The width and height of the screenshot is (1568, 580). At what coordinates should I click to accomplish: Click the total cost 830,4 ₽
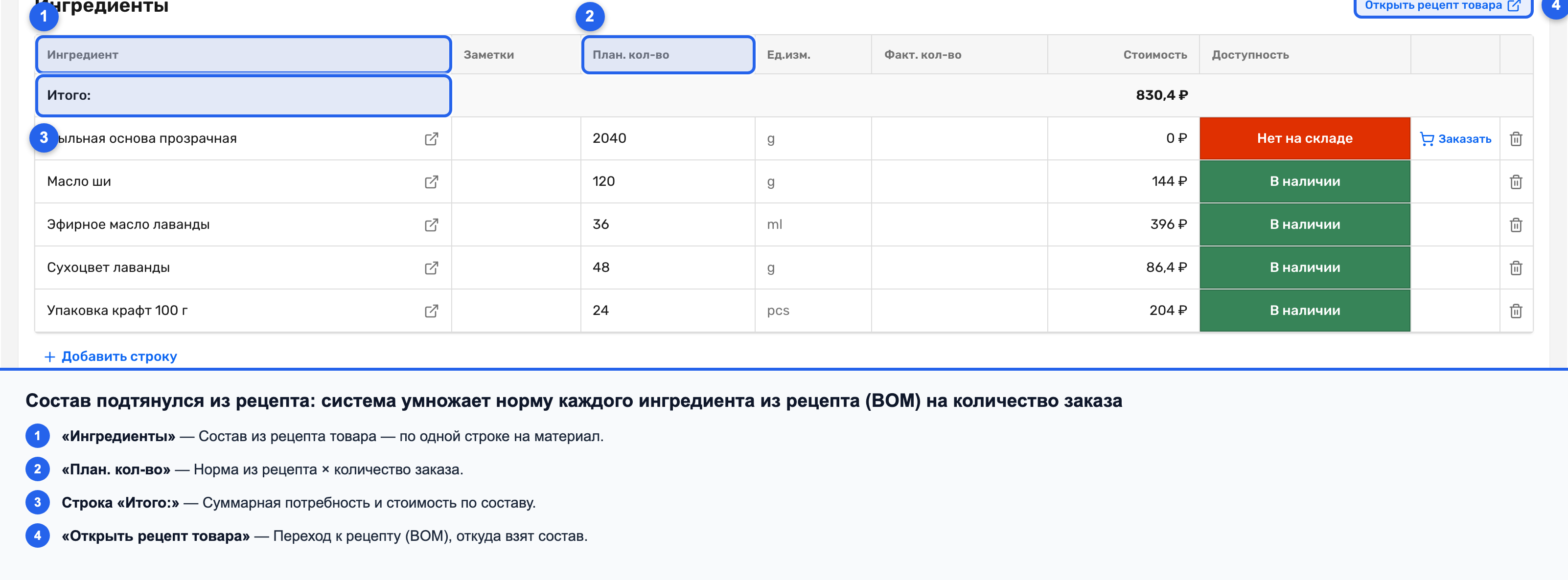(x=1161, y=95)
